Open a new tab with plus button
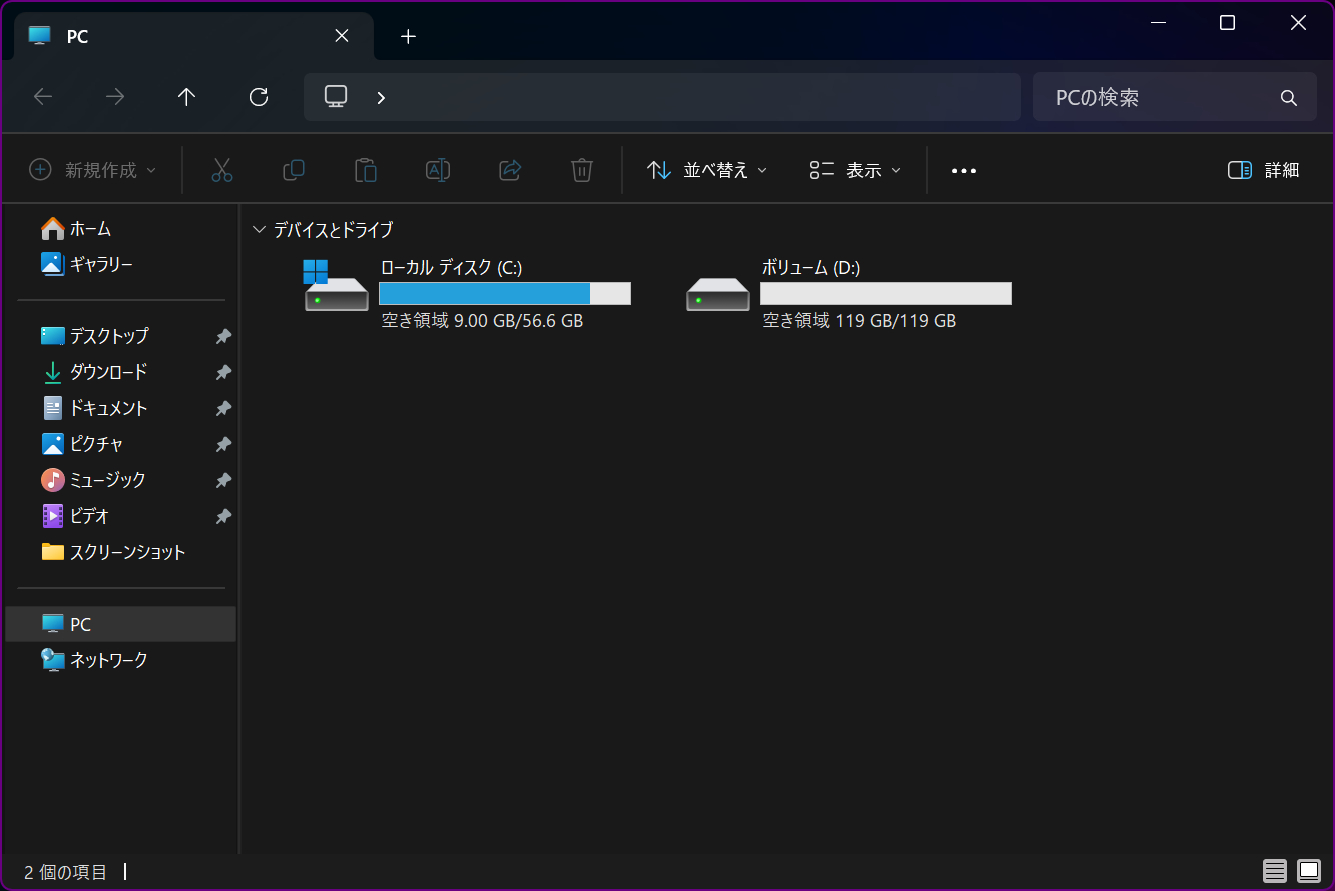The width and height of the screenshot is (1335, 891). [408, 37]
